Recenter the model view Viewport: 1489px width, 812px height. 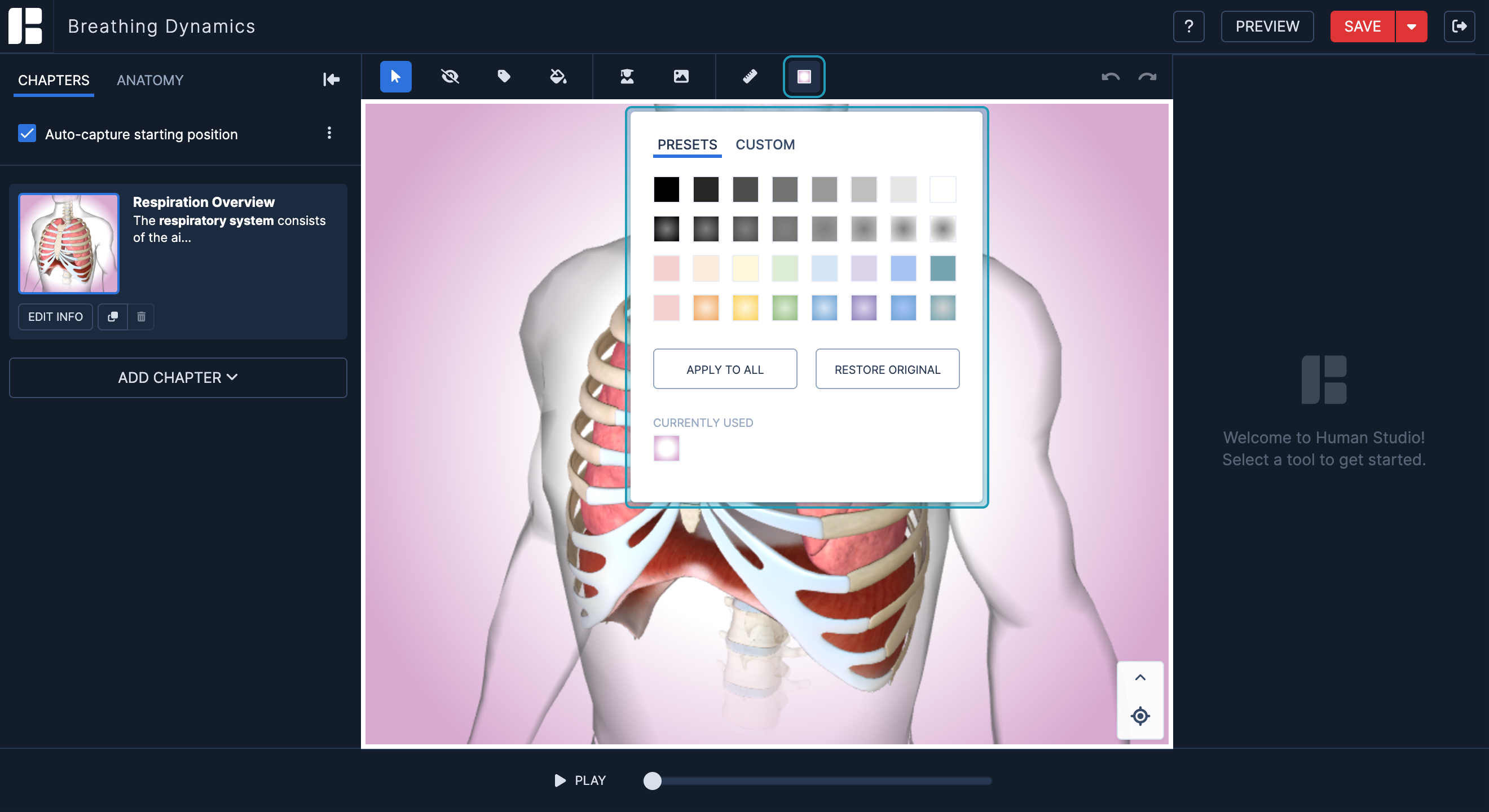[1140, 716]
